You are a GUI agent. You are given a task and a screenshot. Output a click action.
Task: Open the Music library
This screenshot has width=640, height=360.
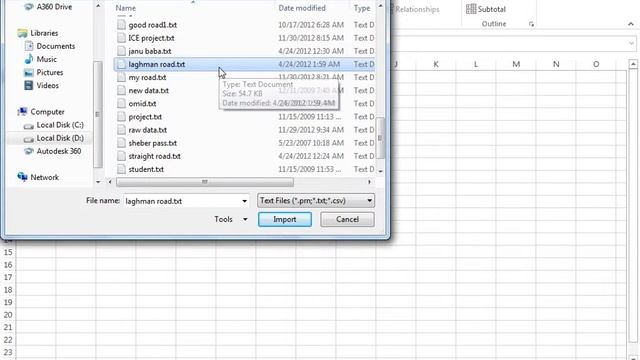tap(47, 59)
